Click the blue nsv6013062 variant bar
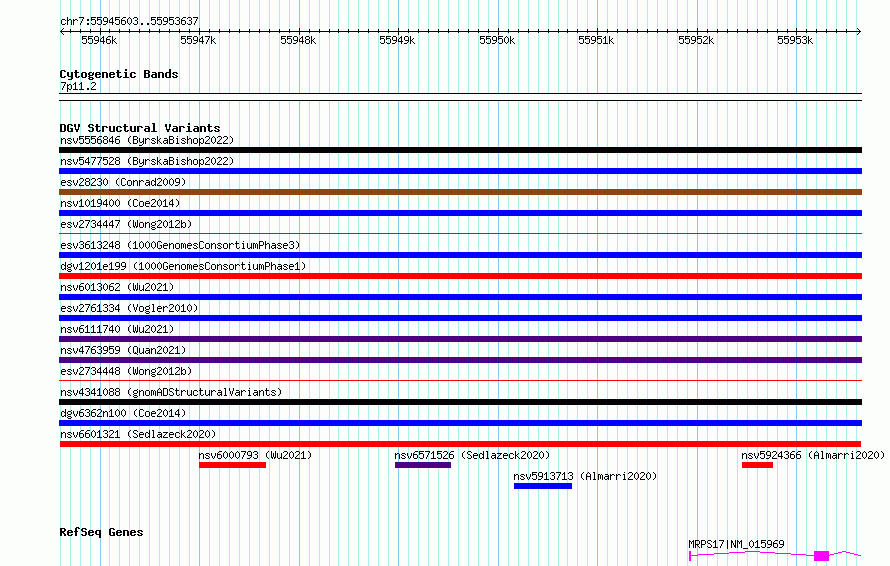Image resolution: width=890 pixels, height=566 pixels. click(x=460, y=297)
